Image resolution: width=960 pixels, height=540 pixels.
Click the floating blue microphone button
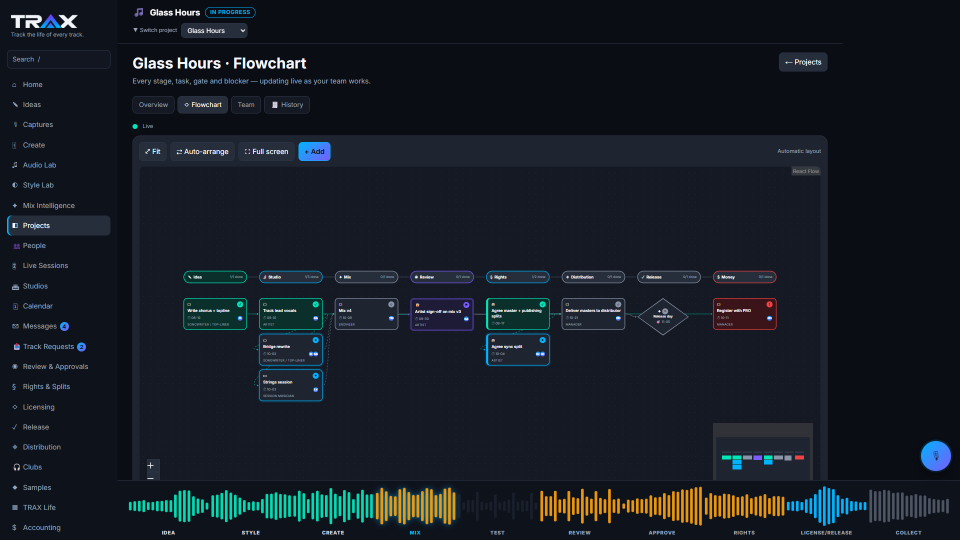pyautogui.click(x=936, y=456)
